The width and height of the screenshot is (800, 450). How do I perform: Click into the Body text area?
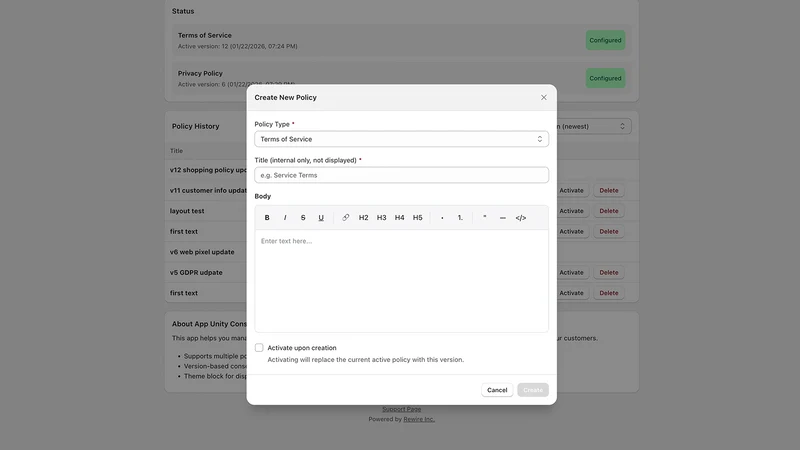coord(402,281)
